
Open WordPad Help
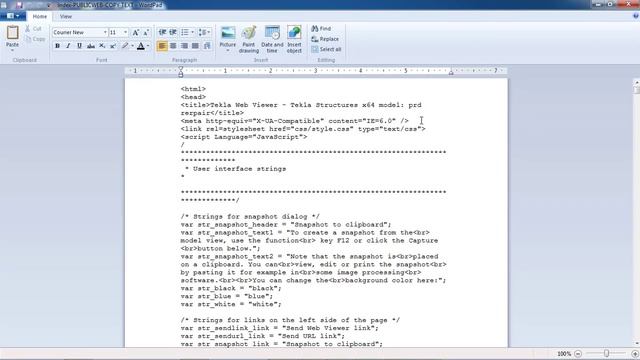coord(636,16)
